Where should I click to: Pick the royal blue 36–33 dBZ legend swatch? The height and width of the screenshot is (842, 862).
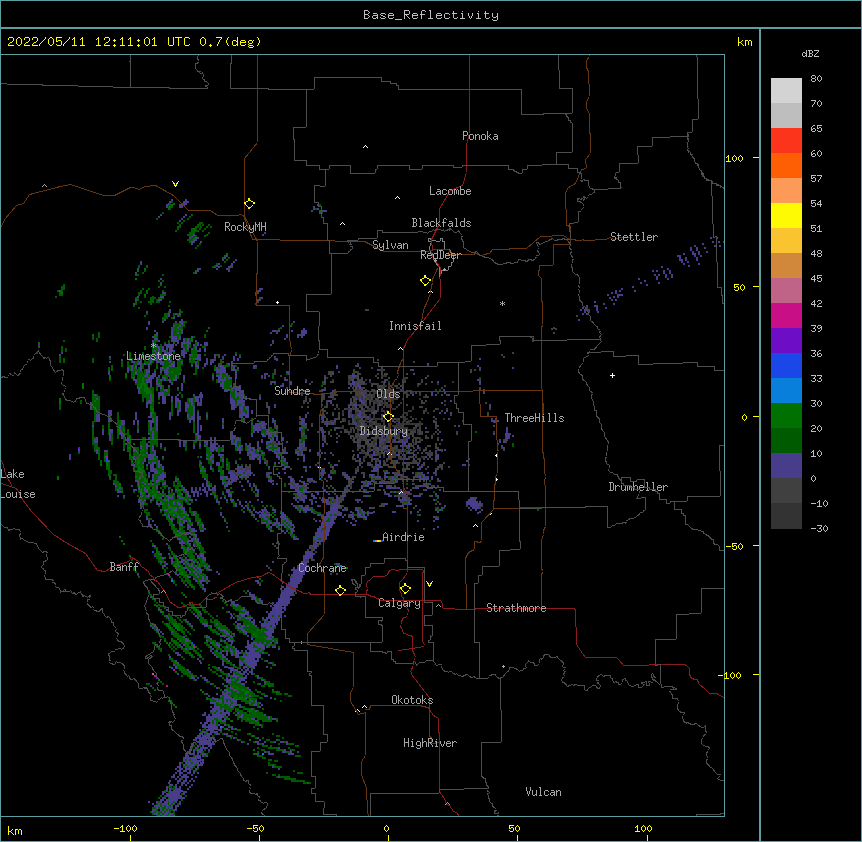(786, 365)
